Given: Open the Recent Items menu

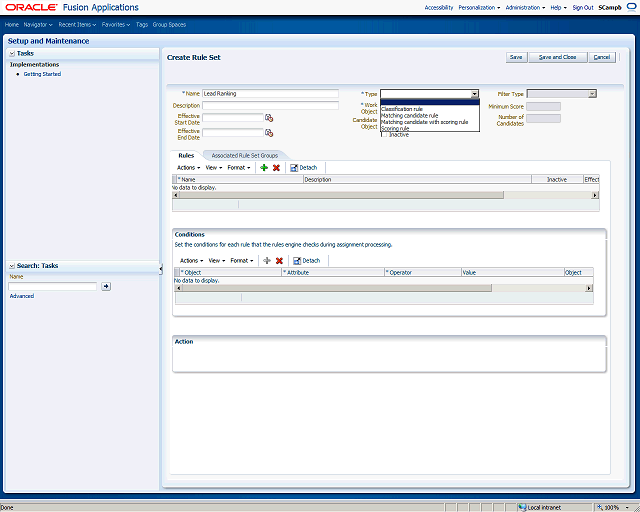Looking at the screenshot, I should [x=77, y=25].
